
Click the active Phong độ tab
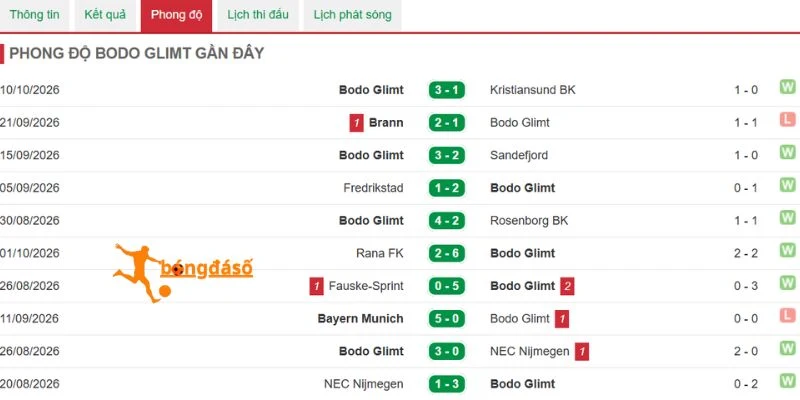click(x=177, y=15)
